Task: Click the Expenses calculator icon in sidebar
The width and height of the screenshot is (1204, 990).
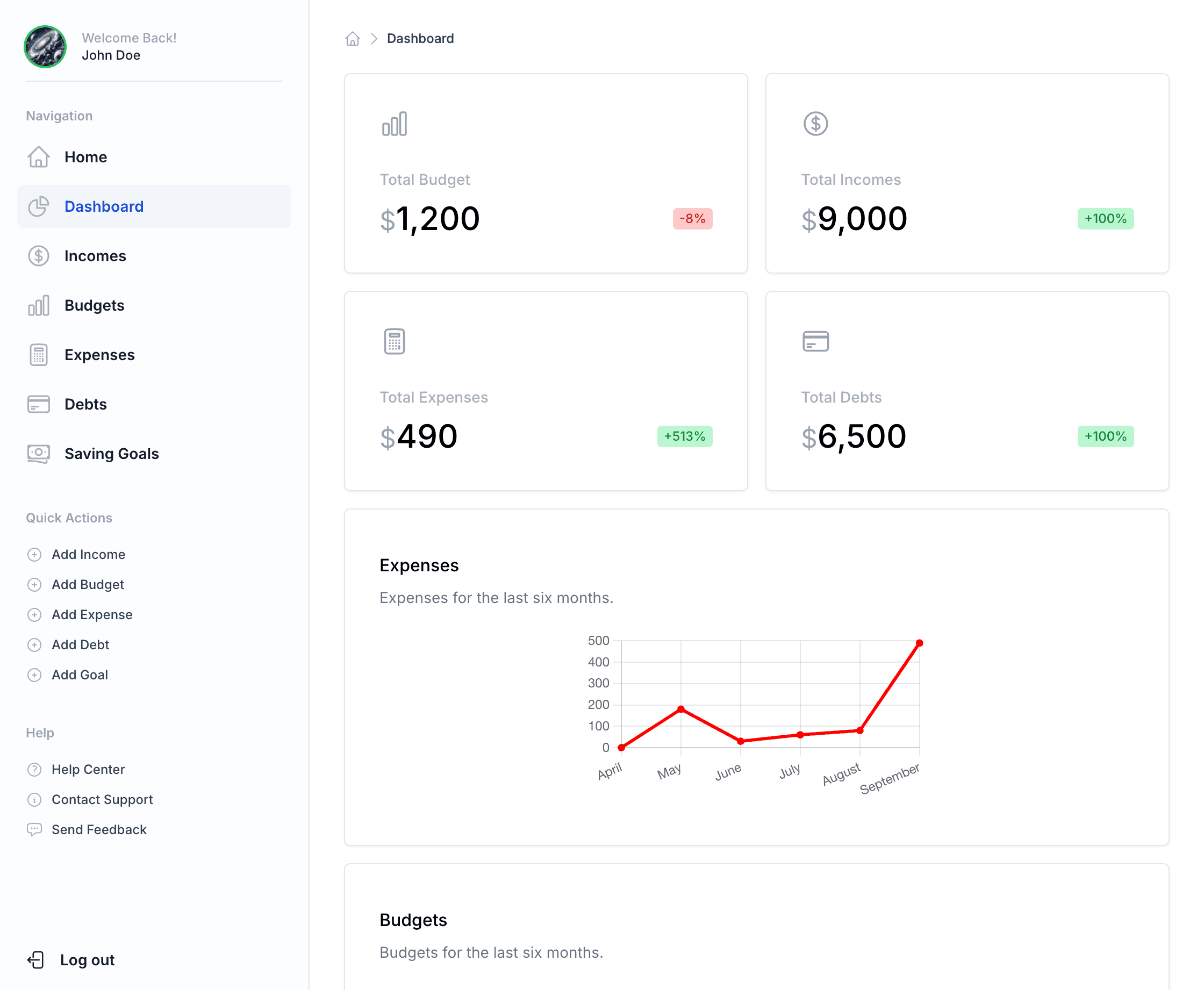Action: click(39, 355)
